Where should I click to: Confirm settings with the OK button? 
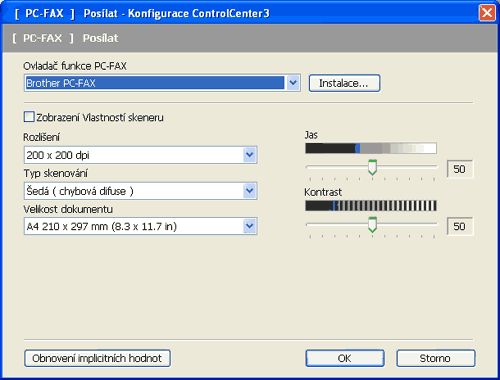coord(345,358)
